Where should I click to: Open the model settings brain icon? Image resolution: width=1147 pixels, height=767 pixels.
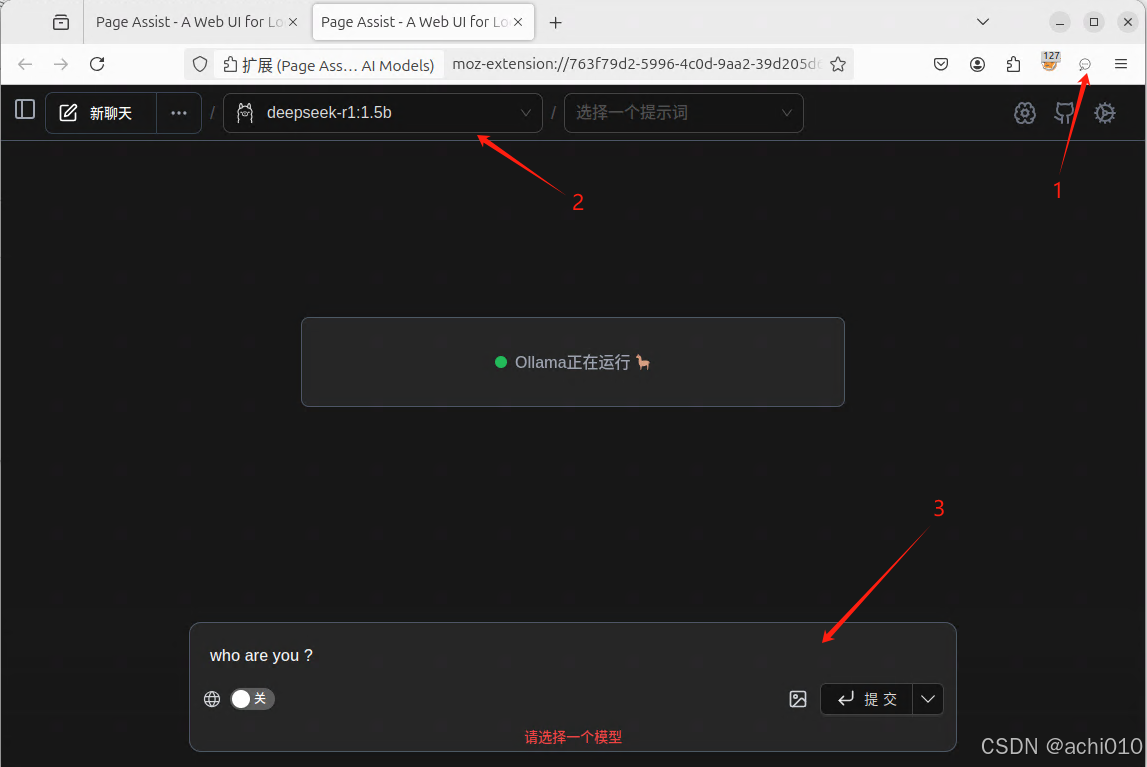click(x=1025, y=113)
